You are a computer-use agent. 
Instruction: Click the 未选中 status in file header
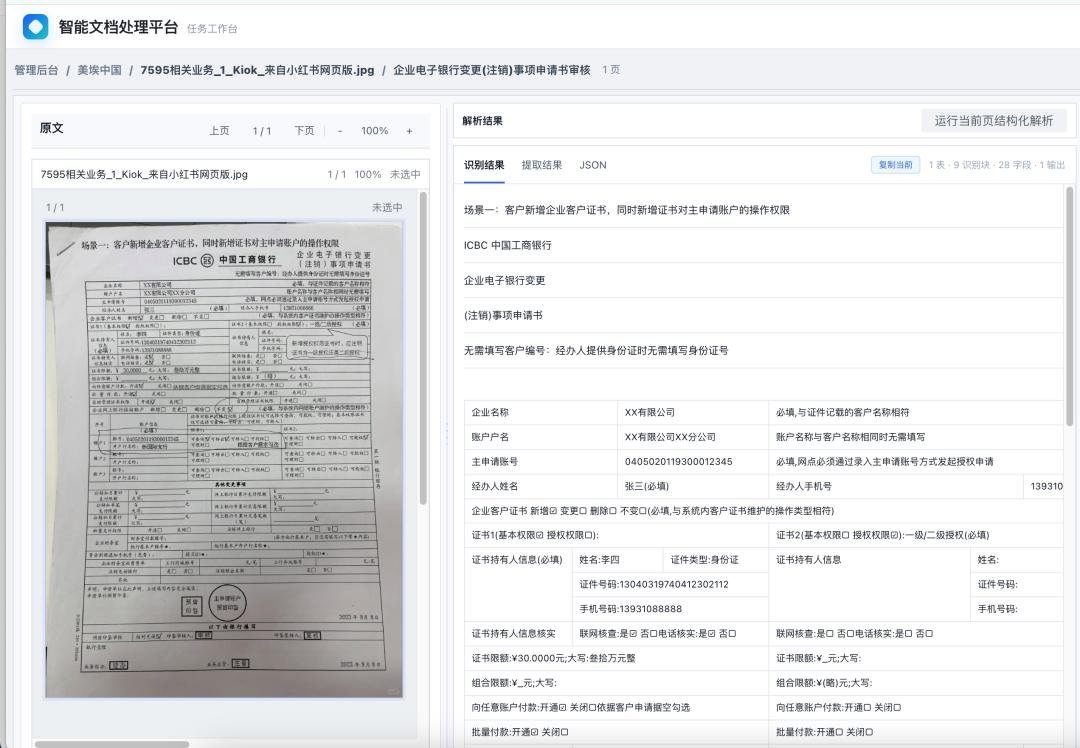tap(405, 174)
